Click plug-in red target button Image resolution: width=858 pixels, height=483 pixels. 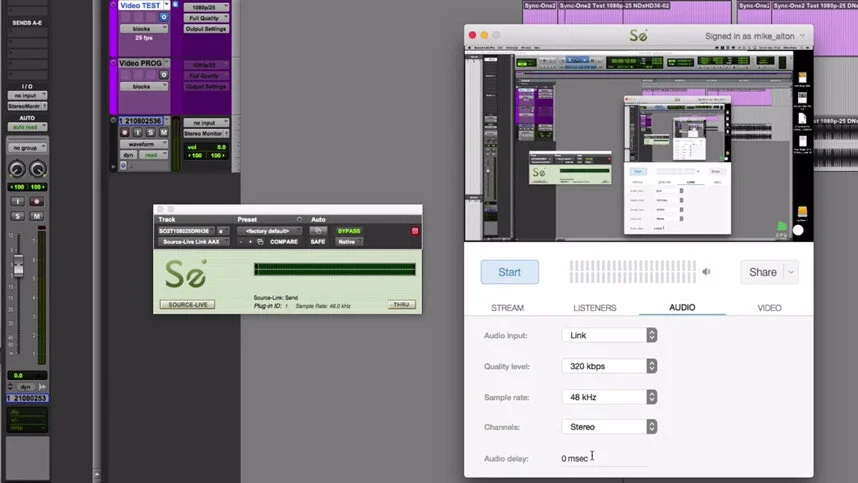click(x=415, y=231)
